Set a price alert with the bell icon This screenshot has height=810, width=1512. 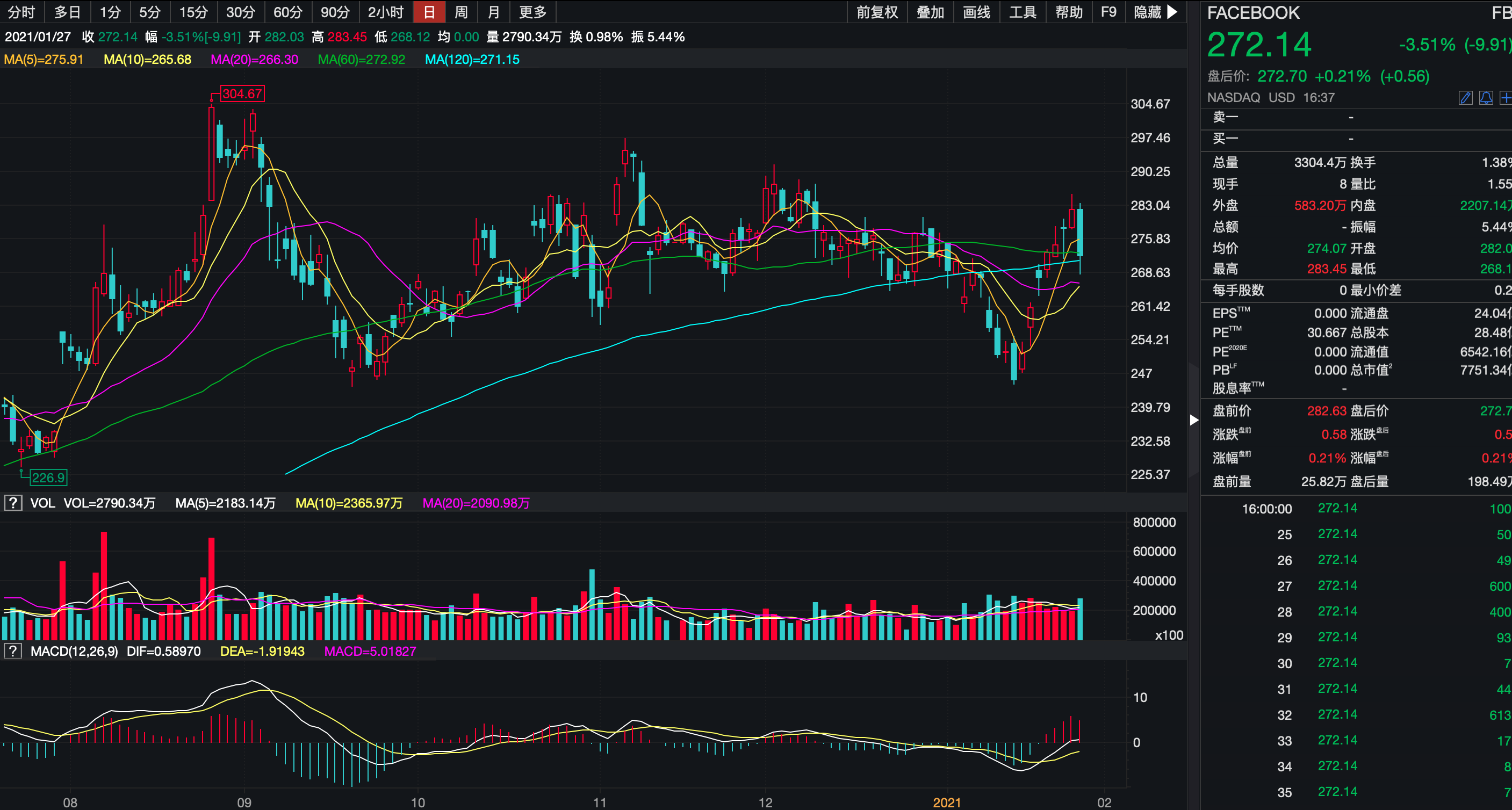pos(1486,98)
